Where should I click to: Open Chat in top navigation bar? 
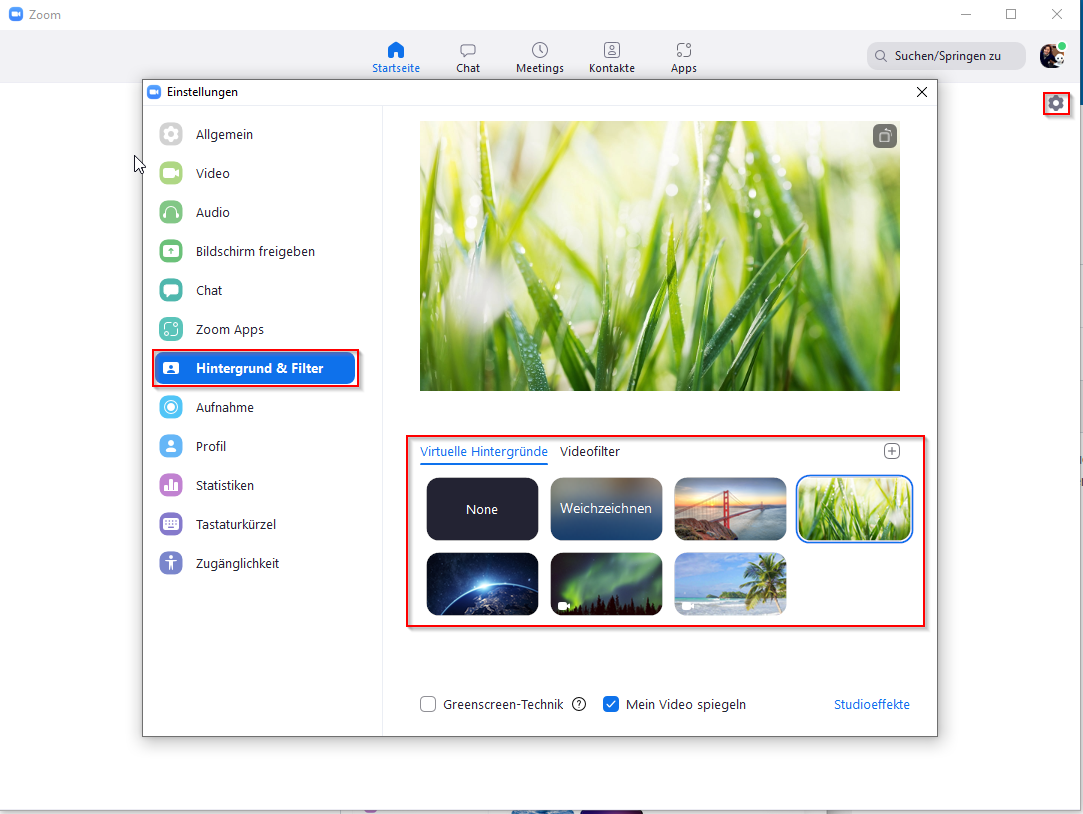[468, 58]
